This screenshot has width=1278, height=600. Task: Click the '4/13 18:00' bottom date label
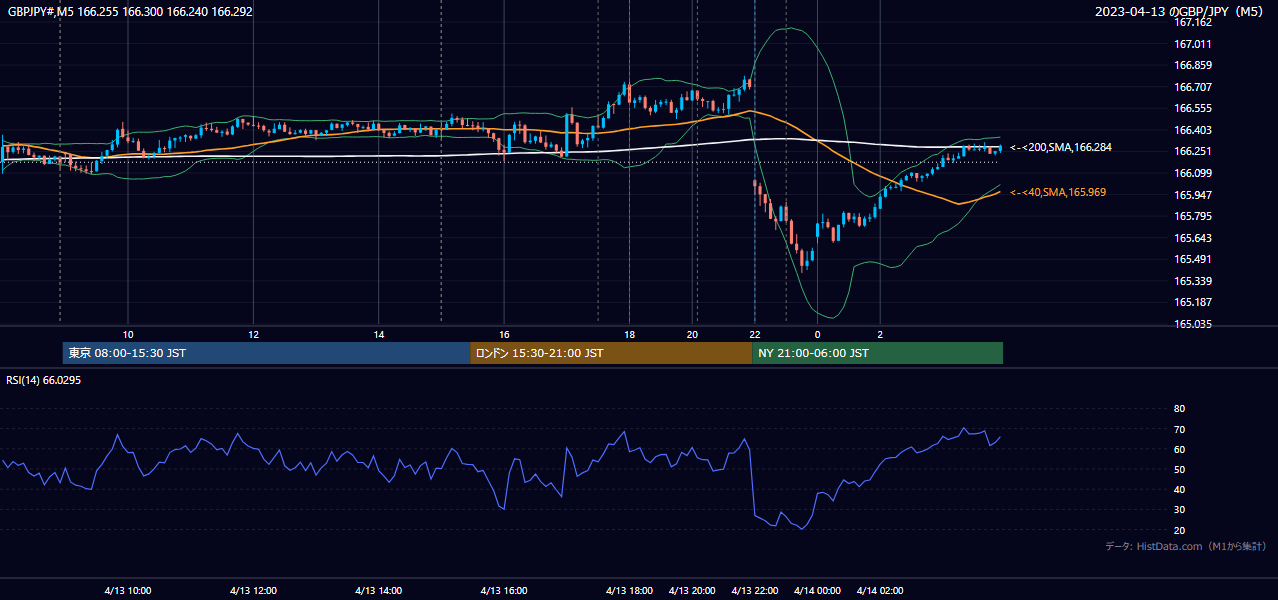click(629, 590)
